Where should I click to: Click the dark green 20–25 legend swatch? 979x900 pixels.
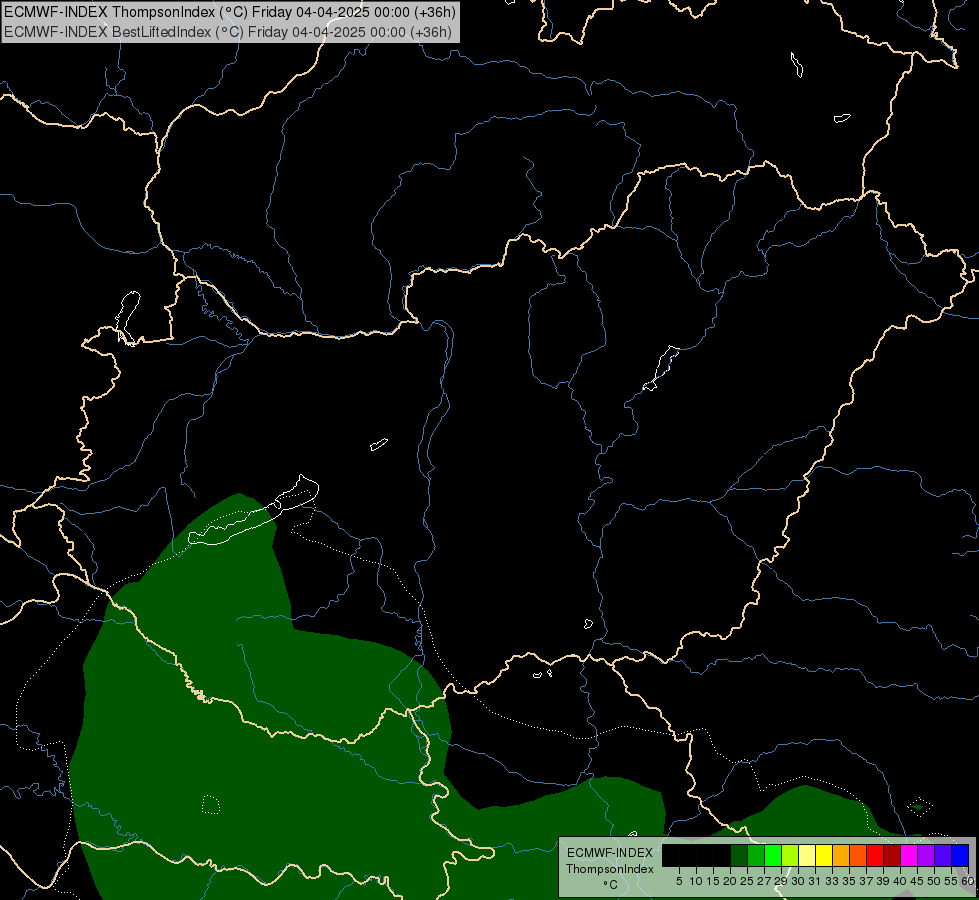pyautogui.click(x=739, y=855)
